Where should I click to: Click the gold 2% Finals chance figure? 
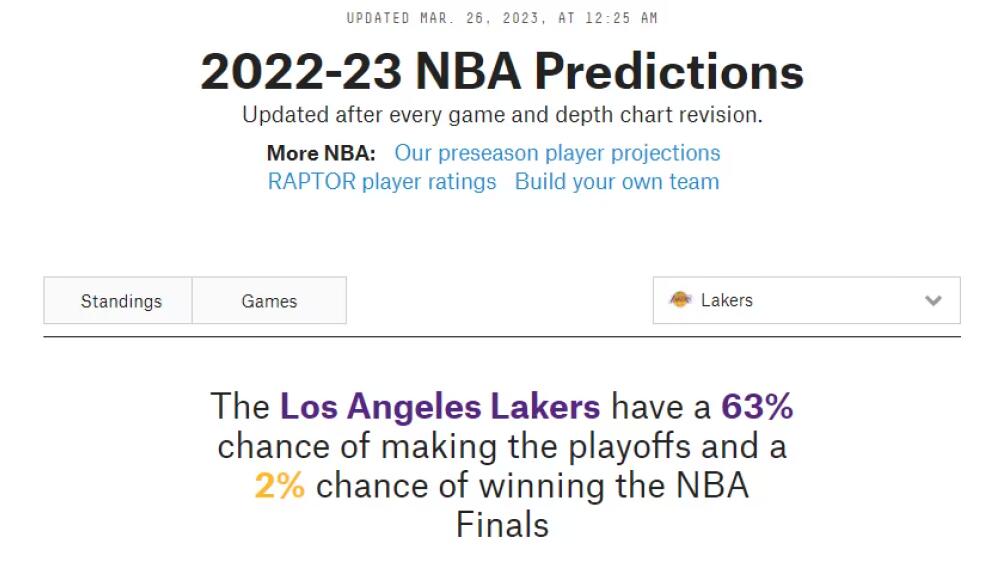[x=279, y=486]
